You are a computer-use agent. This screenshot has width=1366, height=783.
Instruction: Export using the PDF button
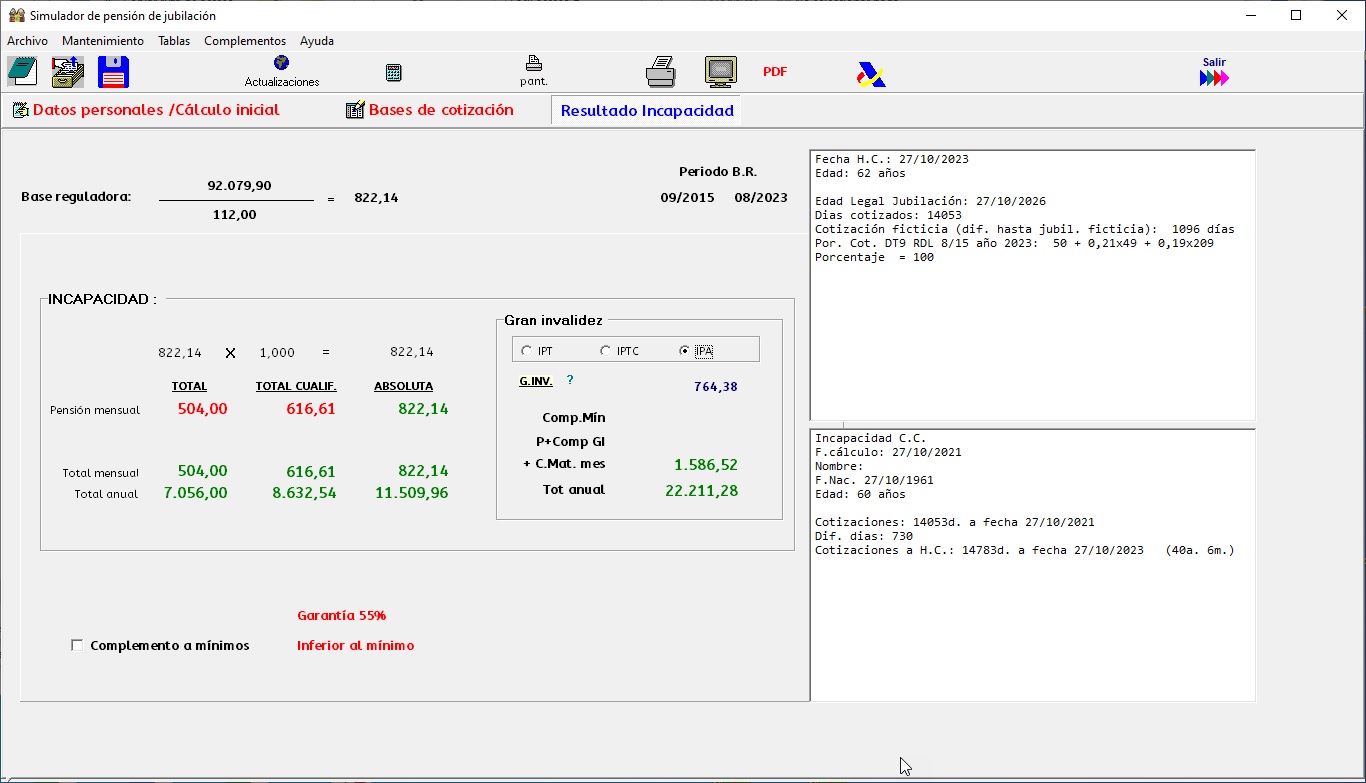pyautogui.click(x=775, y=72)
